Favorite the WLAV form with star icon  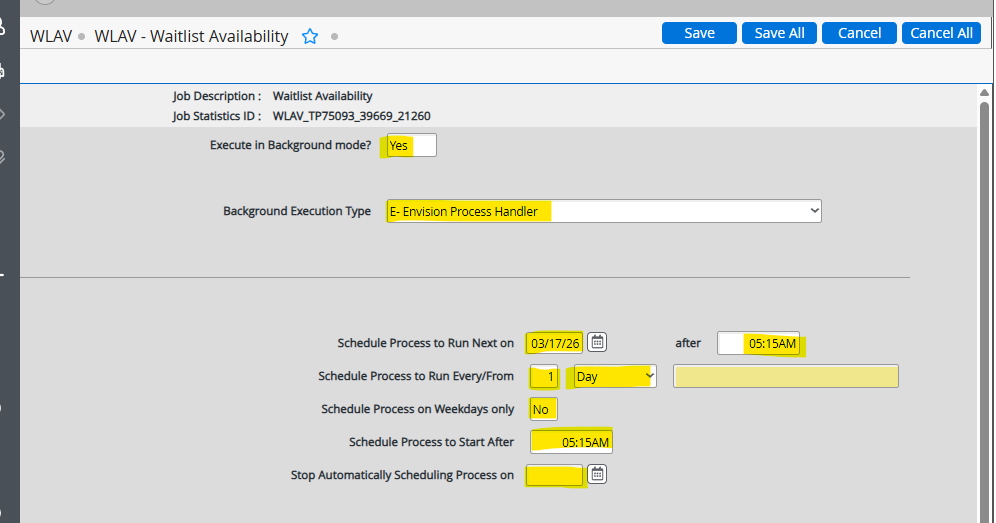310,36
